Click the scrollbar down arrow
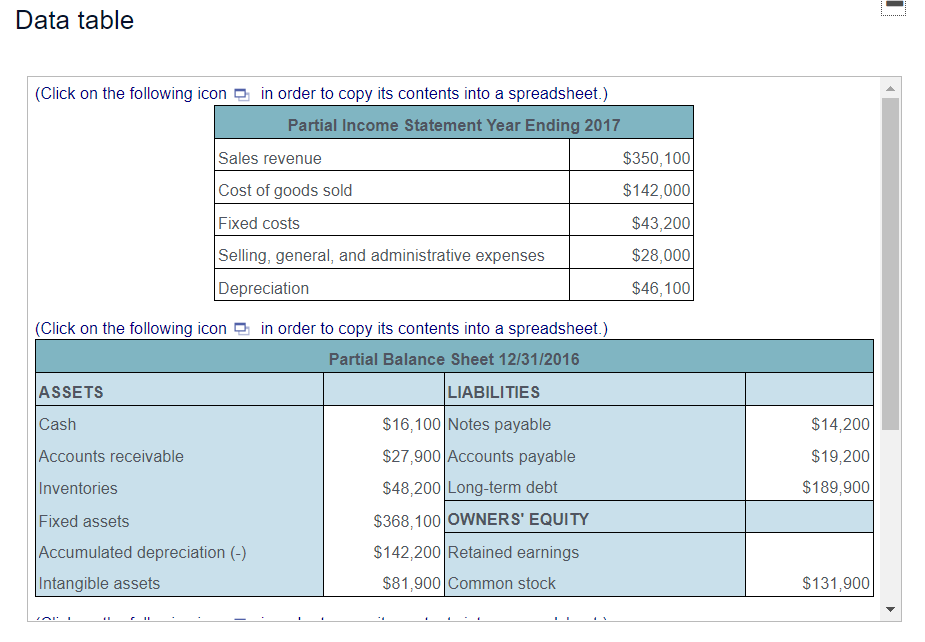Image resolution: width=925 pixels, height=642 pixels. 889,607
